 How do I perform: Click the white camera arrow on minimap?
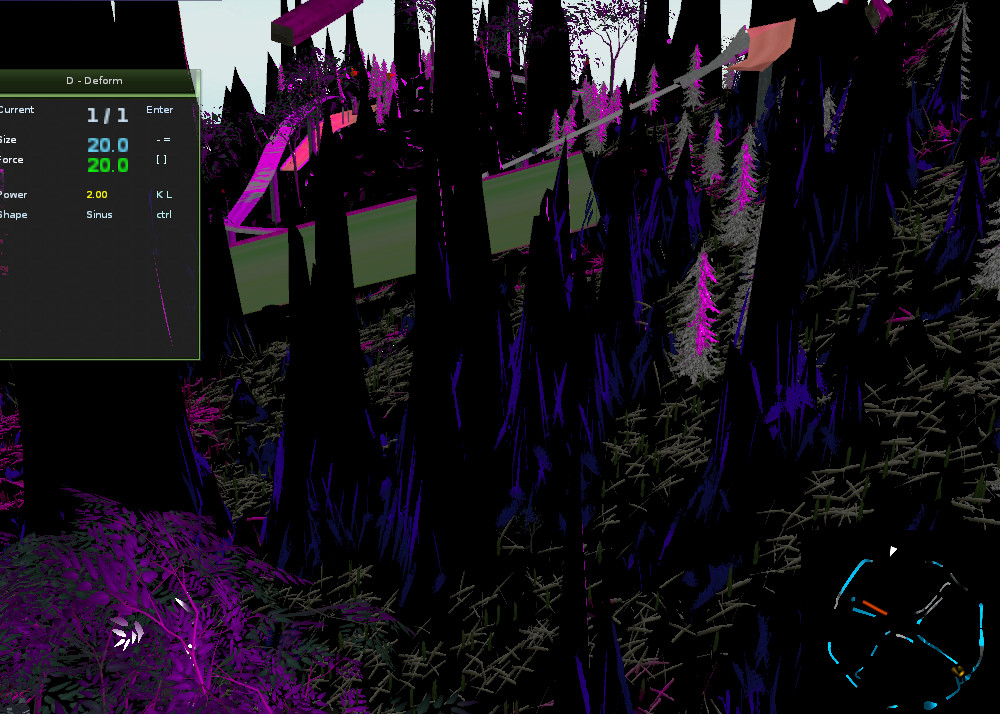[x=894, y=550]
